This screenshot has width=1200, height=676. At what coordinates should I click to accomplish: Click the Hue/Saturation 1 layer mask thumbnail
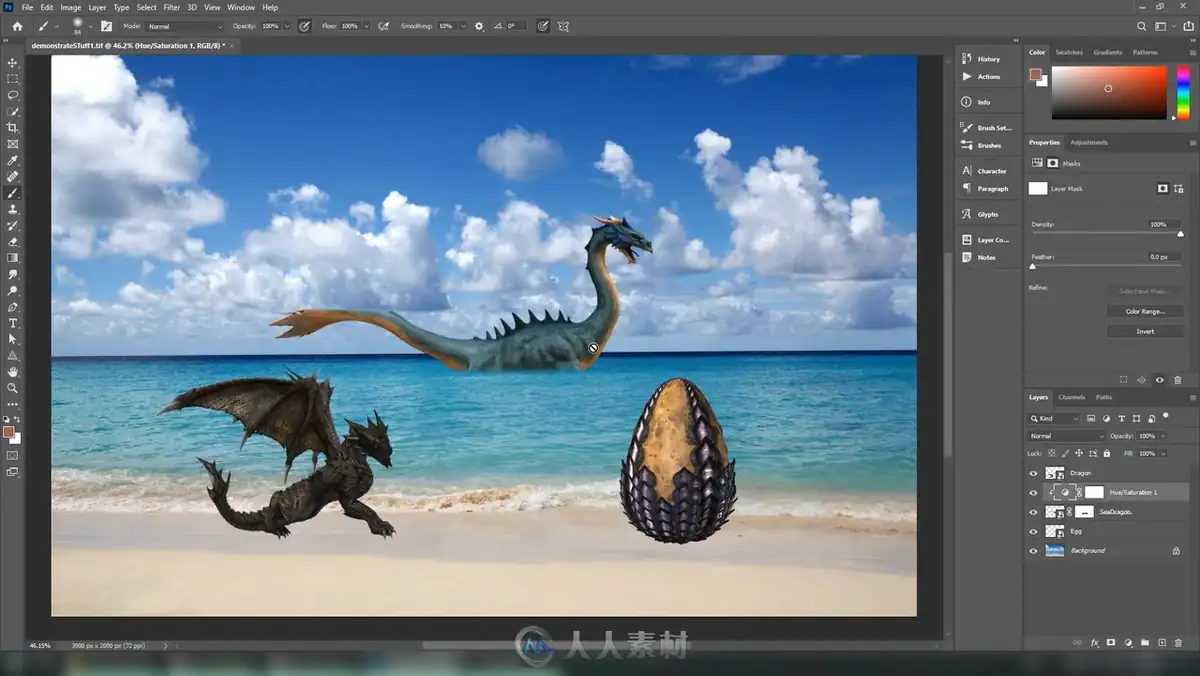click(x=1094, y=492)
